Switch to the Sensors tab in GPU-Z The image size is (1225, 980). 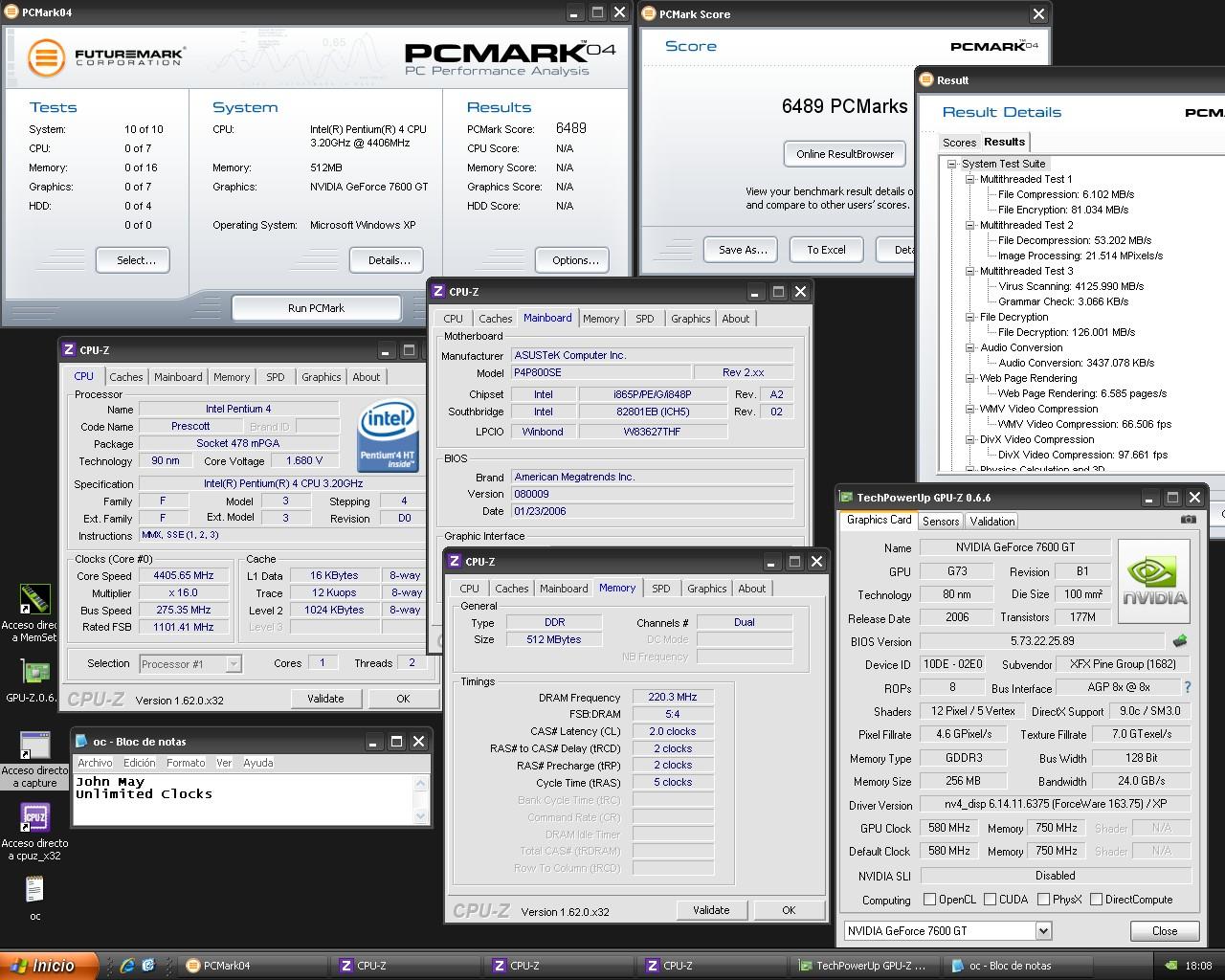coord(940,522)
